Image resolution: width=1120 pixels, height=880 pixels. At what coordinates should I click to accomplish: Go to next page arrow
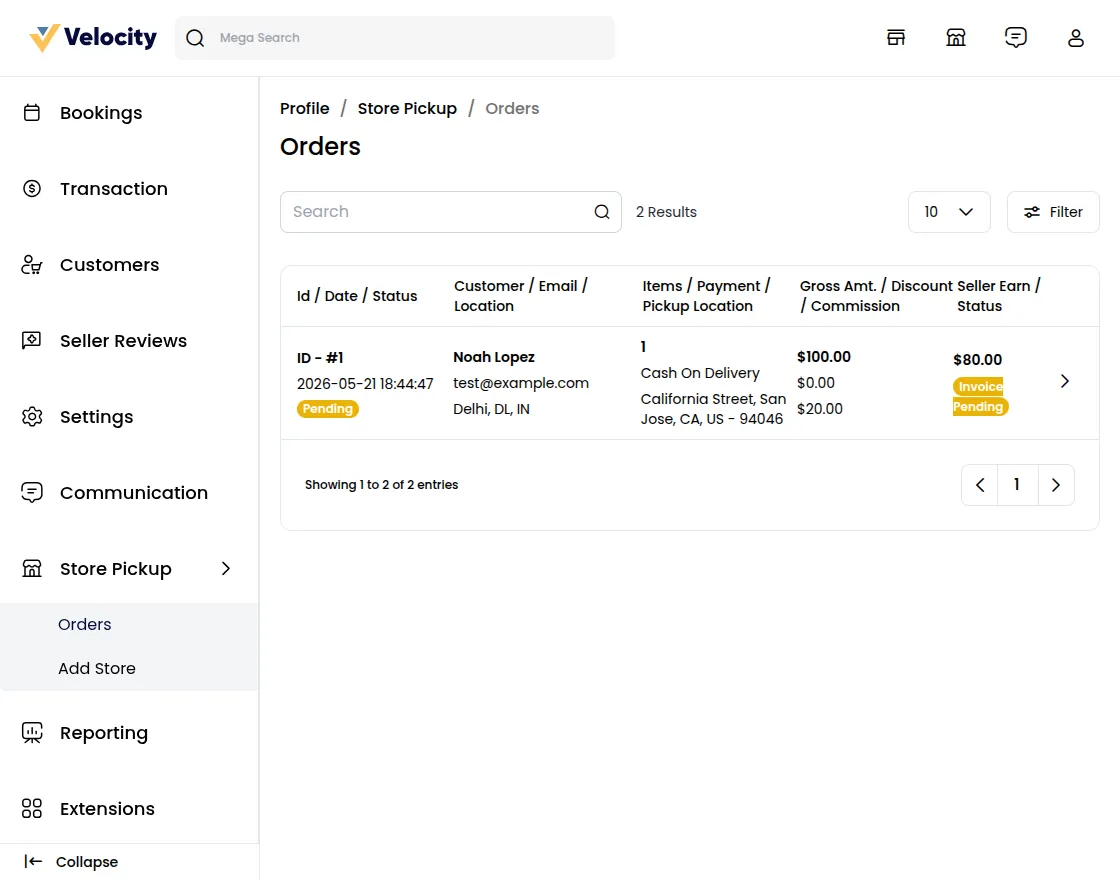[x=1056, y=485]
